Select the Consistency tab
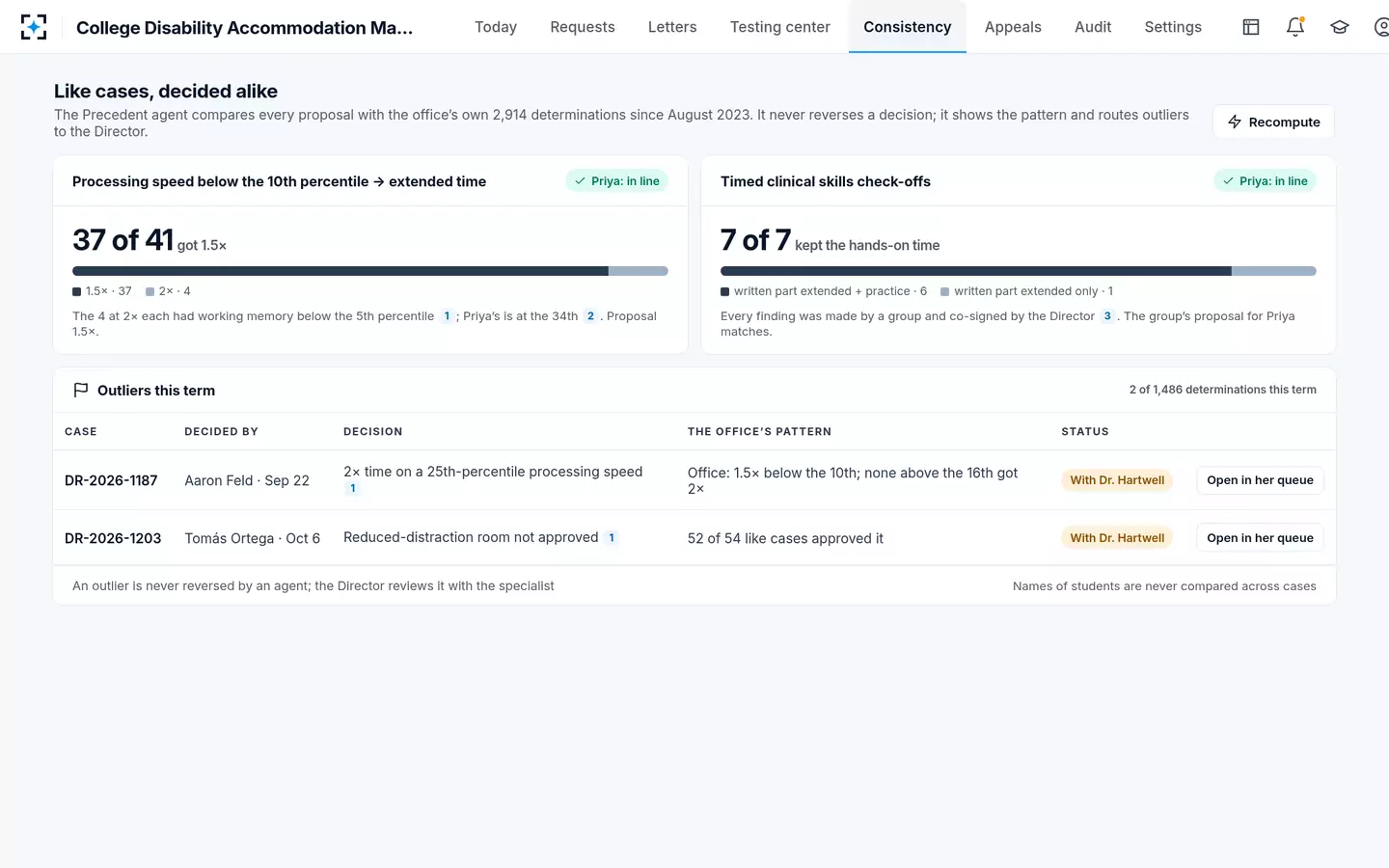1389x868 pixels. [908, 27]
